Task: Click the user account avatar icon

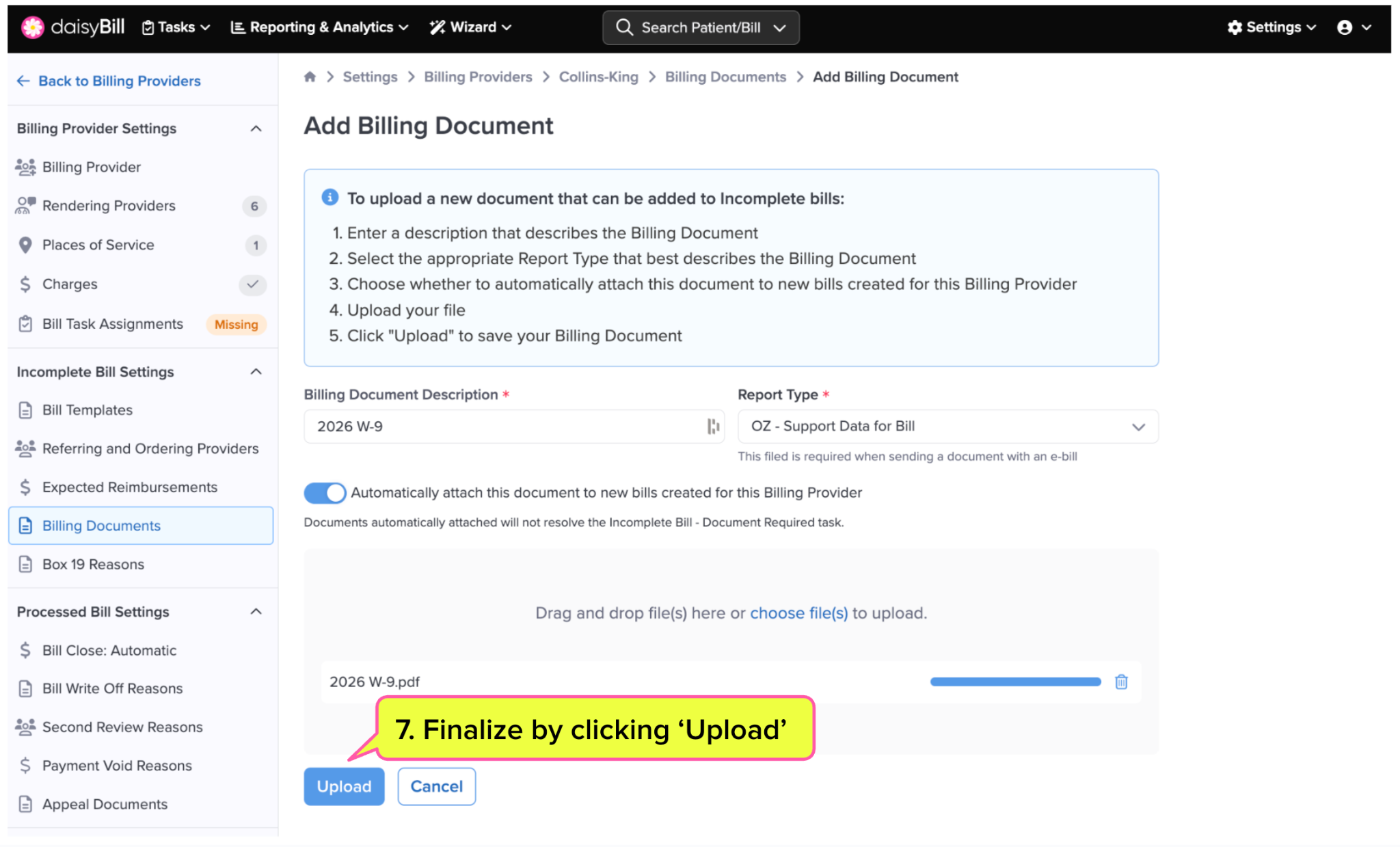Action: (1344, 27)
